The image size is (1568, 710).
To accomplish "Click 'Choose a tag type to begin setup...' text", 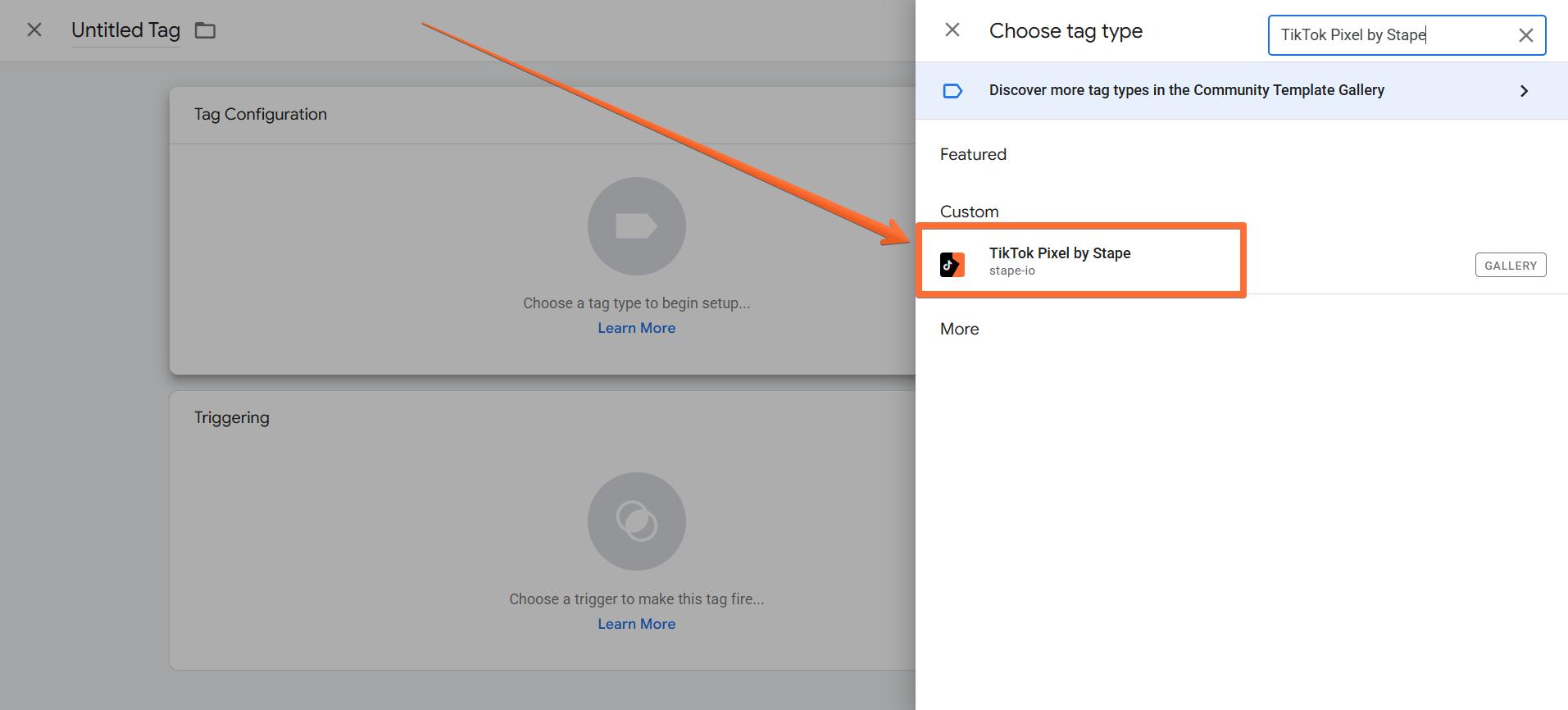I will 636,303.
